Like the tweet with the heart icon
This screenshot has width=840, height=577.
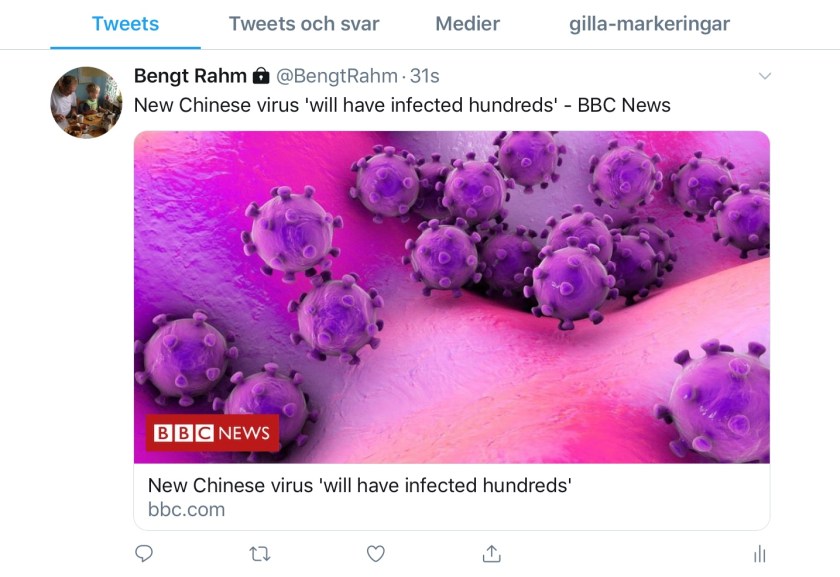coord(376,553)
